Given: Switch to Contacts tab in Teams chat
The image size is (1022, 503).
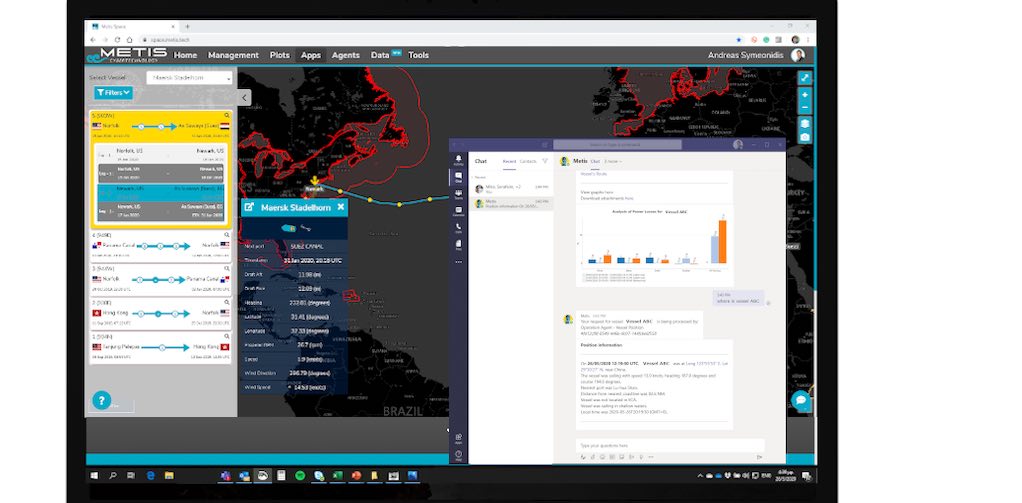Looking at the screenshot, I should [528, 161].
